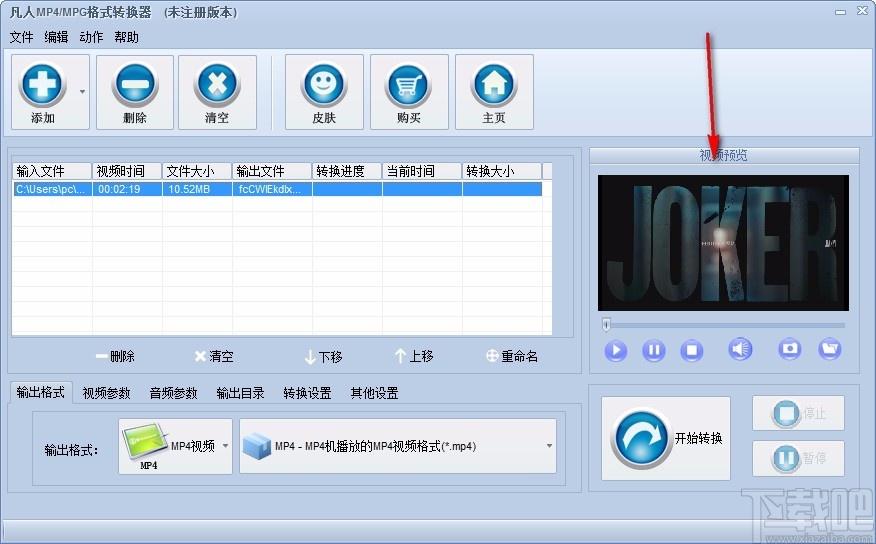Take a snapshot with camera icon
This screenshot has width=876, height=544.
(x=789, y=349)
